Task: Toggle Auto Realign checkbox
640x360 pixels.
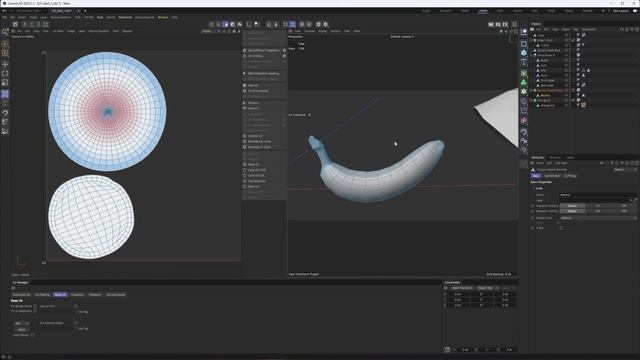Action: pyautogui.click(x=33, y=335)
